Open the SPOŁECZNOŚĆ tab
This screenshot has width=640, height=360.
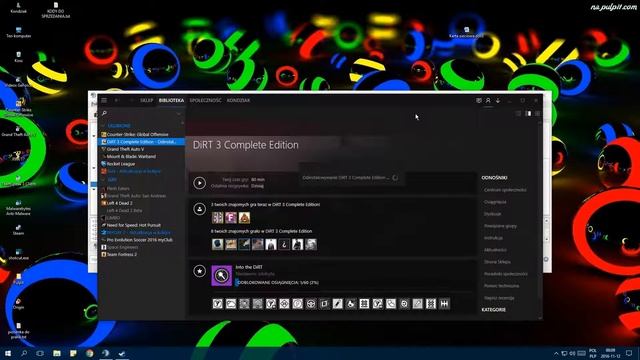205,100
